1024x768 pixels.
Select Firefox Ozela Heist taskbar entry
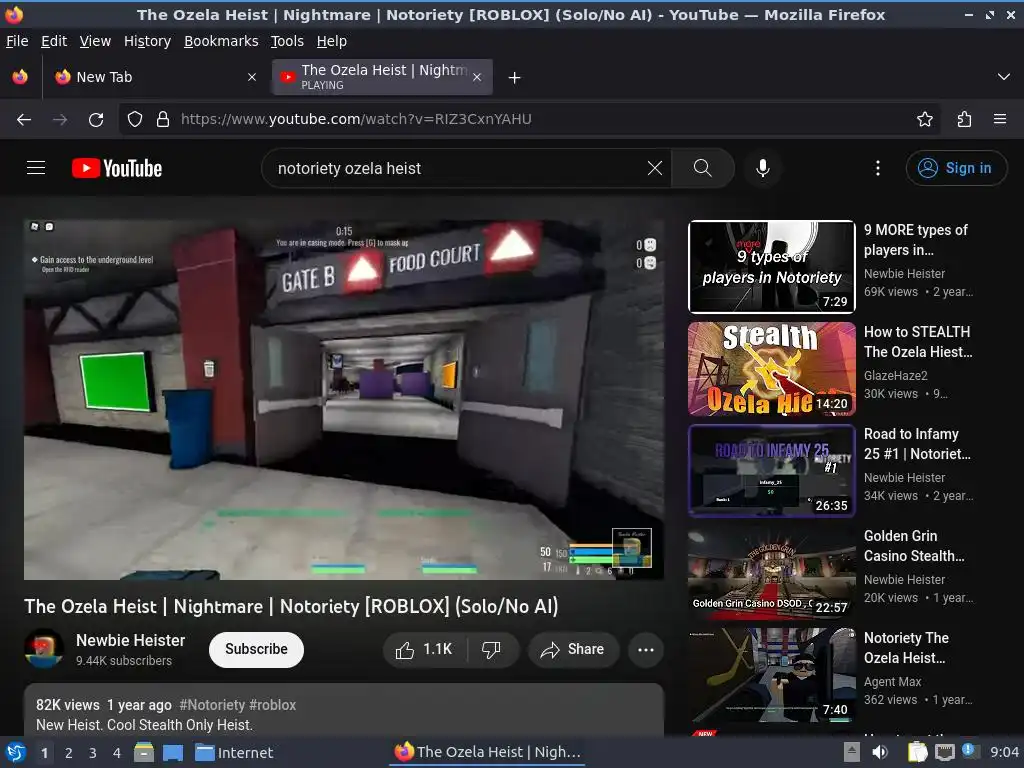point(488,752)
